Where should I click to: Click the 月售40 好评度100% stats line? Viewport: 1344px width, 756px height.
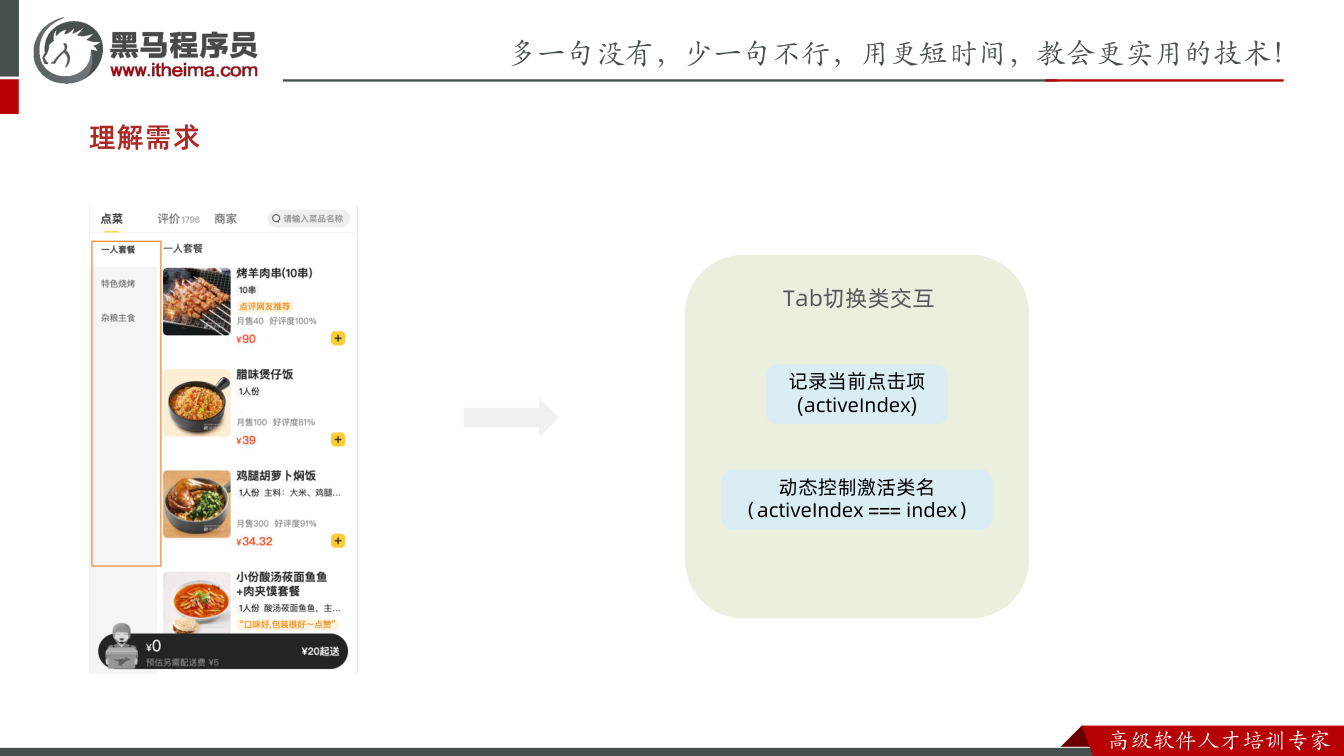276,321
